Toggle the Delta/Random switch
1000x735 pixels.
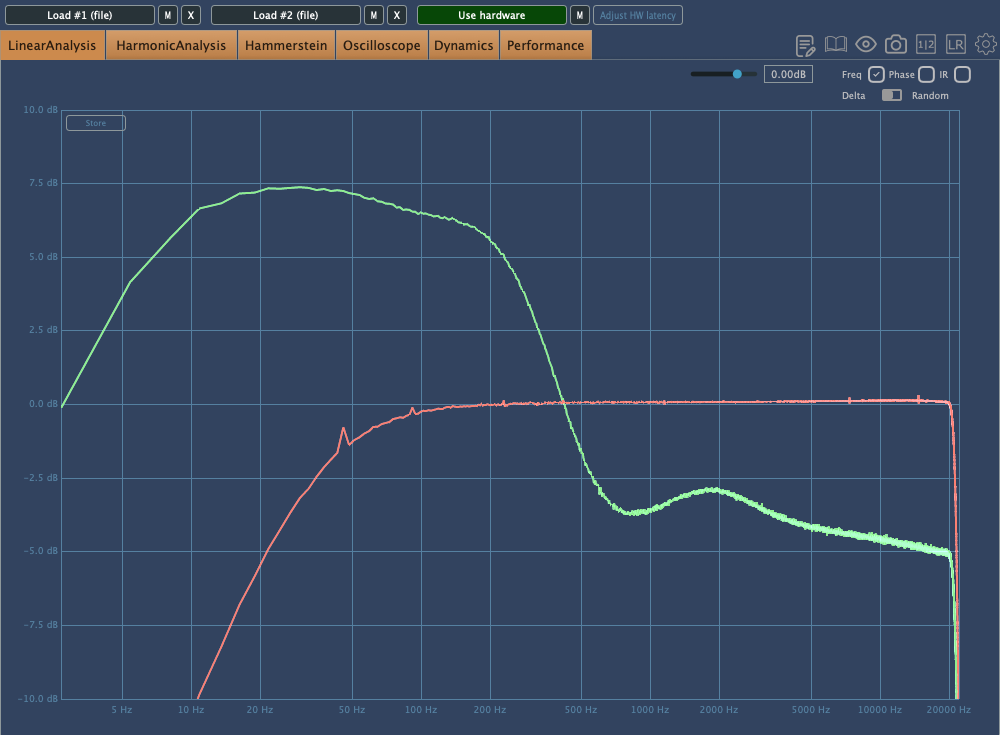tap(891, 96)
